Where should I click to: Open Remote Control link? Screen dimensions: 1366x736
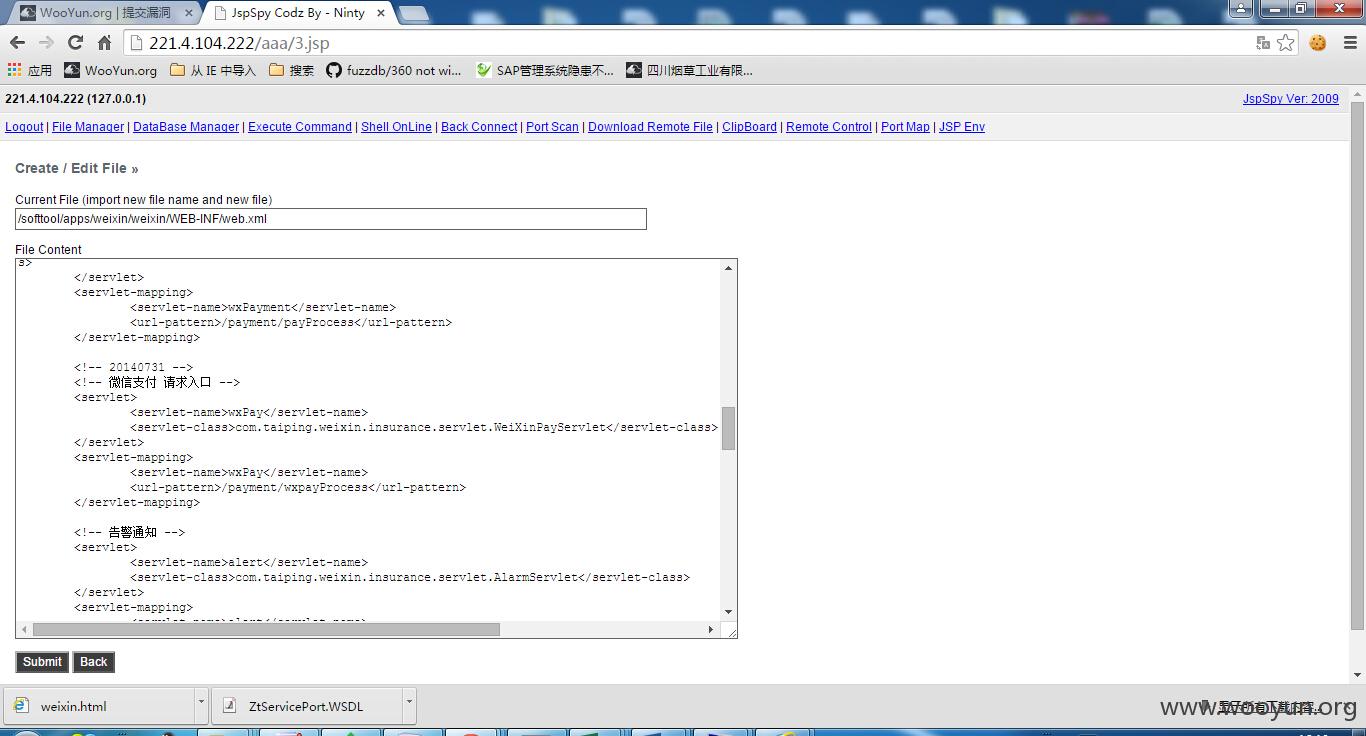coord(829,127)
